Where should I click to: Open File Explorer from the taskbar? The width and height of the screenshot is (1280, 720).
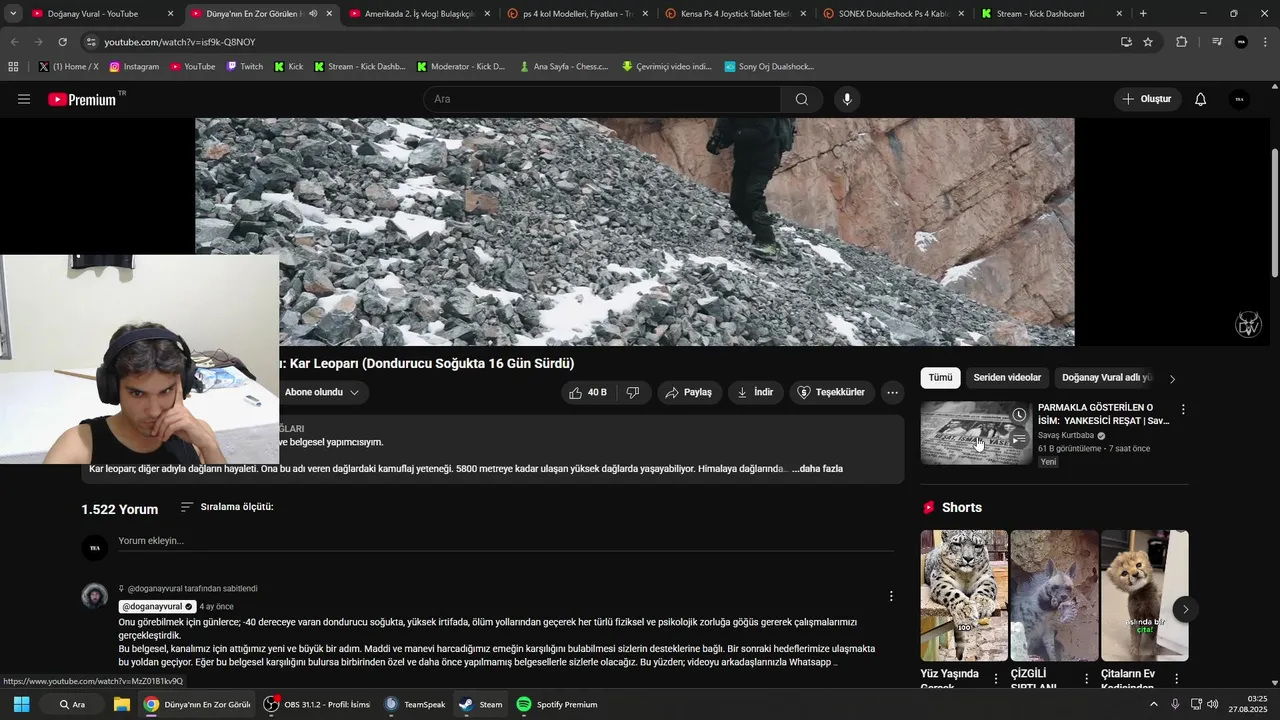(x=122, y=704)
